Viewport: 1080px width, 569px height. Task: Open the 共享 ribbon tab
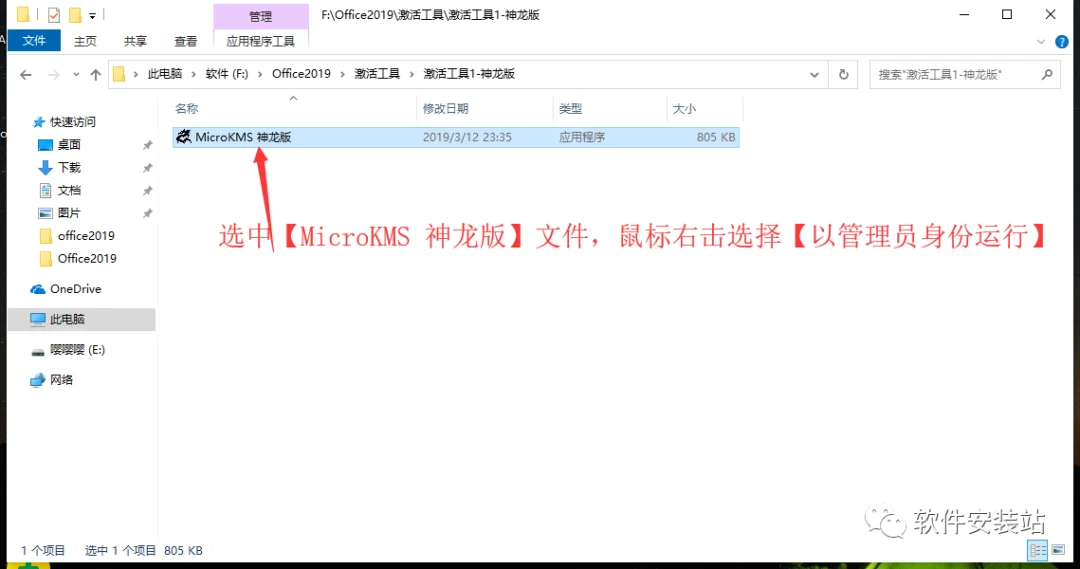pyautogui.click(x=135, y=41)
